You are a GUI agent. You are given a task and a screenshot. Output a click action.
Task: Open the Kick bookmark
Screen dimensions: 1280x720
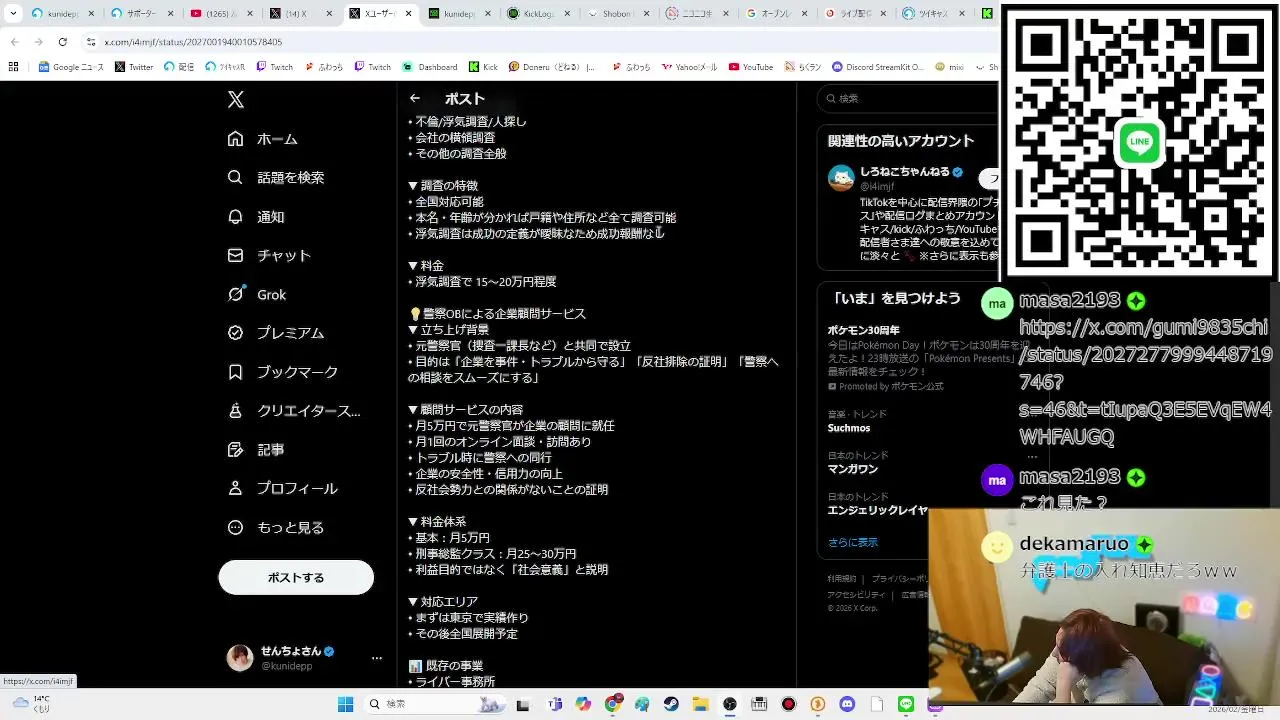(483, 67)
